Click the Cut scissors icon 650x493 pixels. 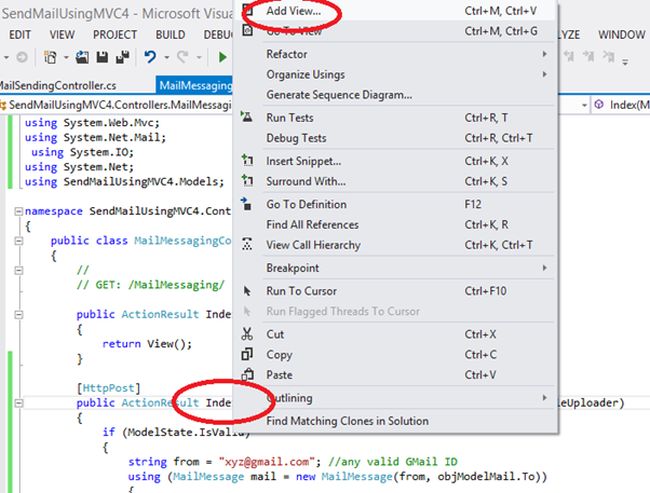point(247,334)
